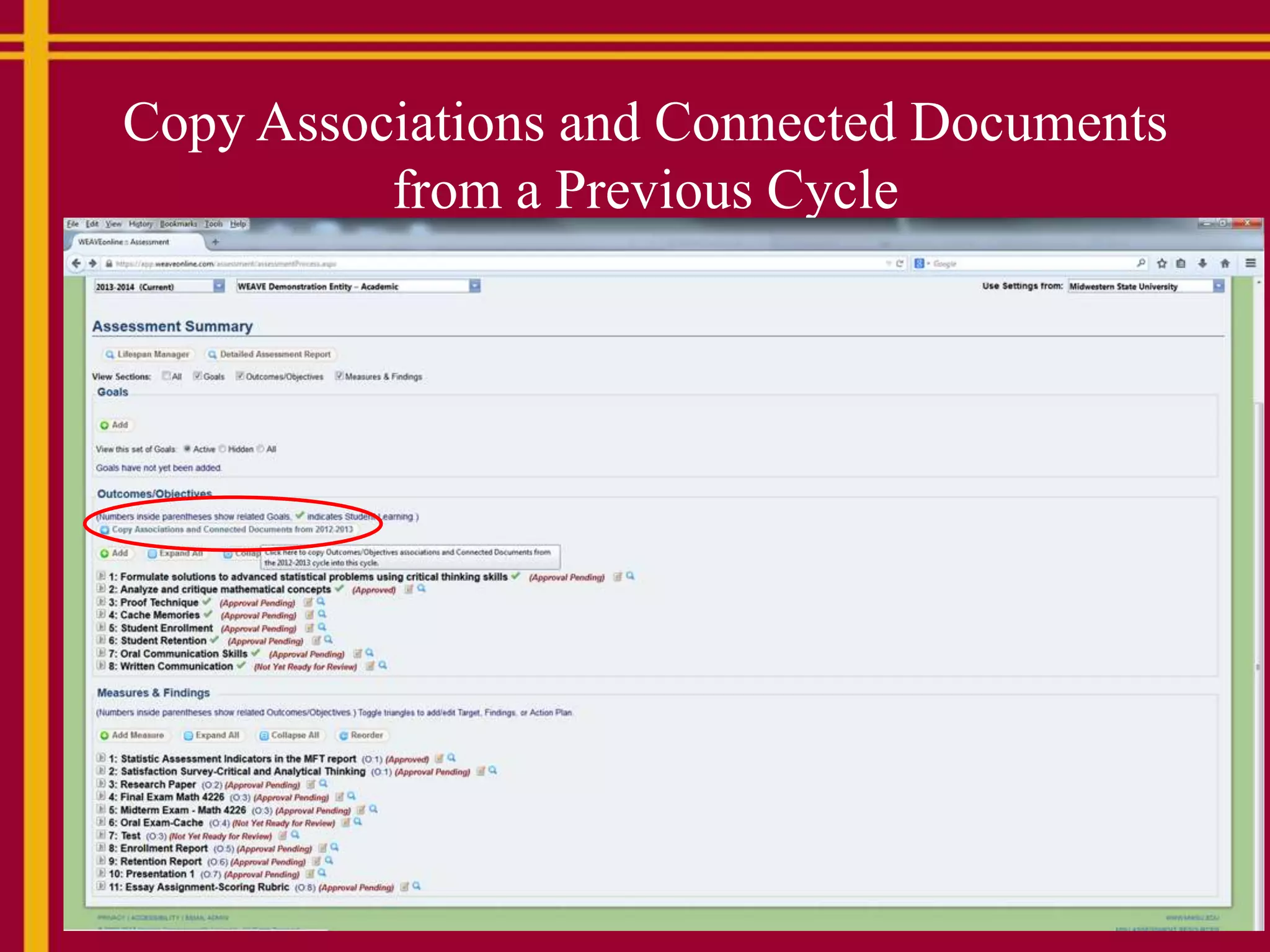The height and width of the screenshot is (952, 1270).
Task: Click edit icon for Oral Communication Skills
Action: click(x=358, y=653)
